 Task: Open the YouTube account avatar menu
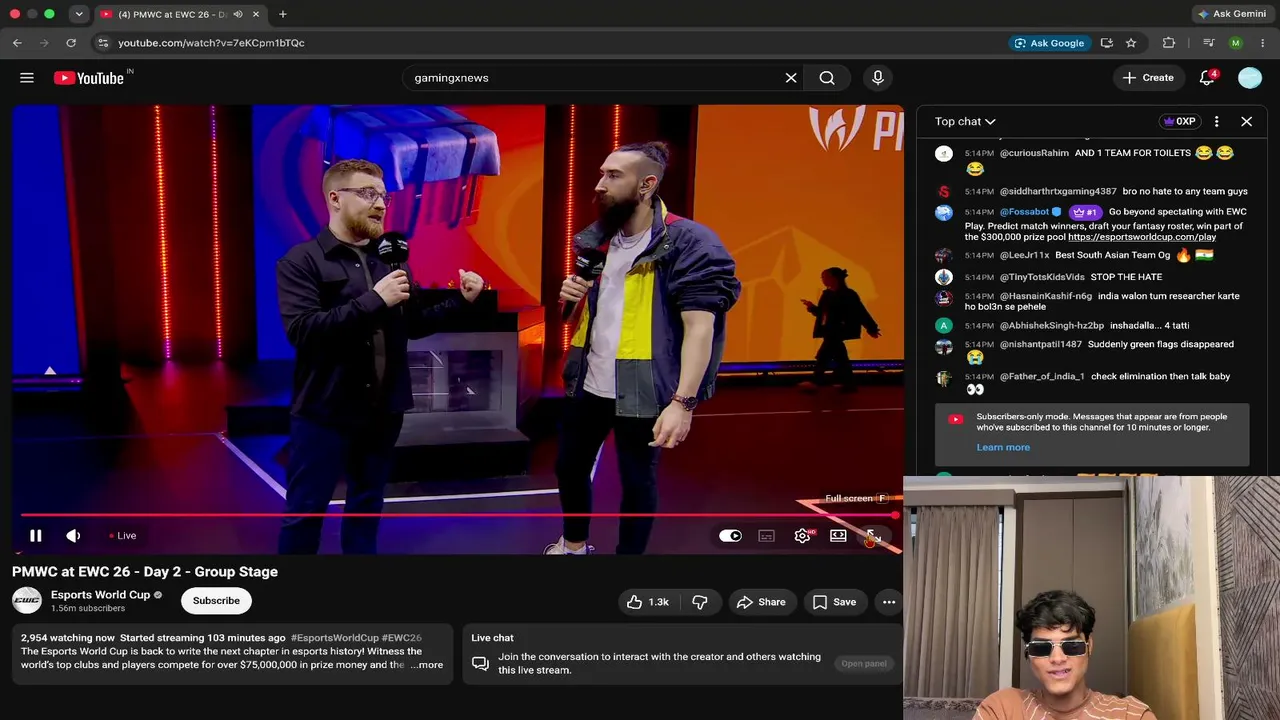coord(1250,78)
